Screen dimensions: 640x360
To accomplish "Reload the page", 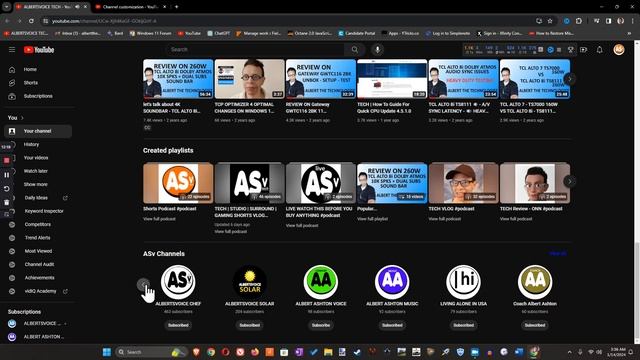I will point(31,21).
